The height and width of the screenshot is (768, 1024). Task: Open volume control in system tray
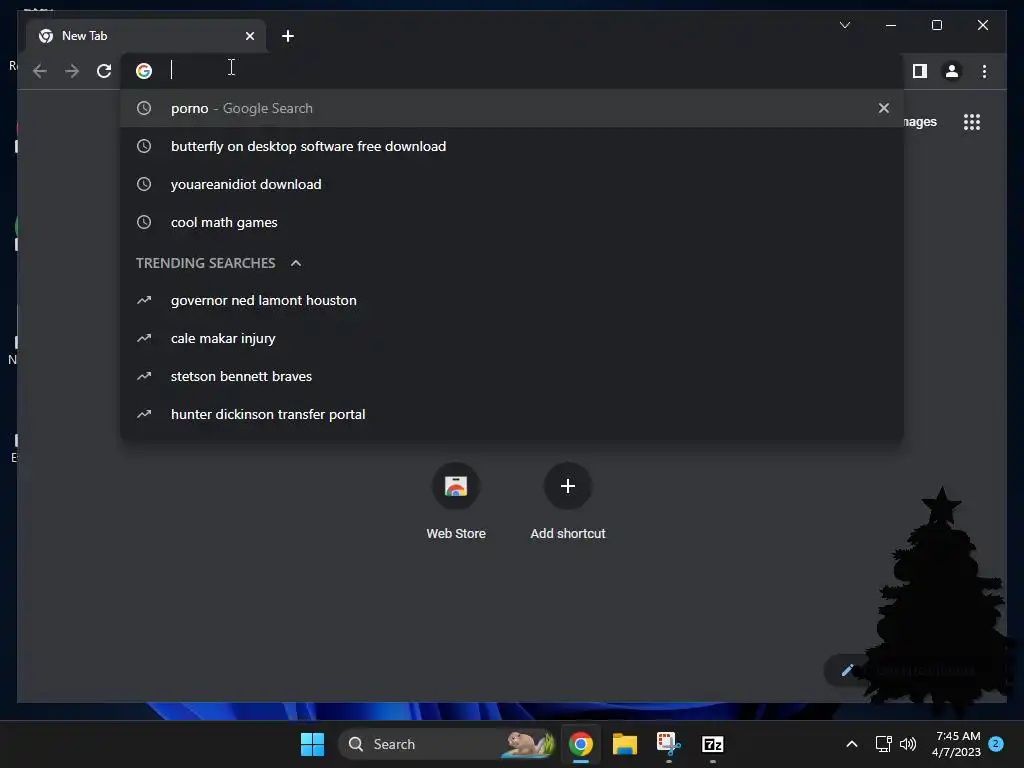pyautogui.click(x=908, y=744)
